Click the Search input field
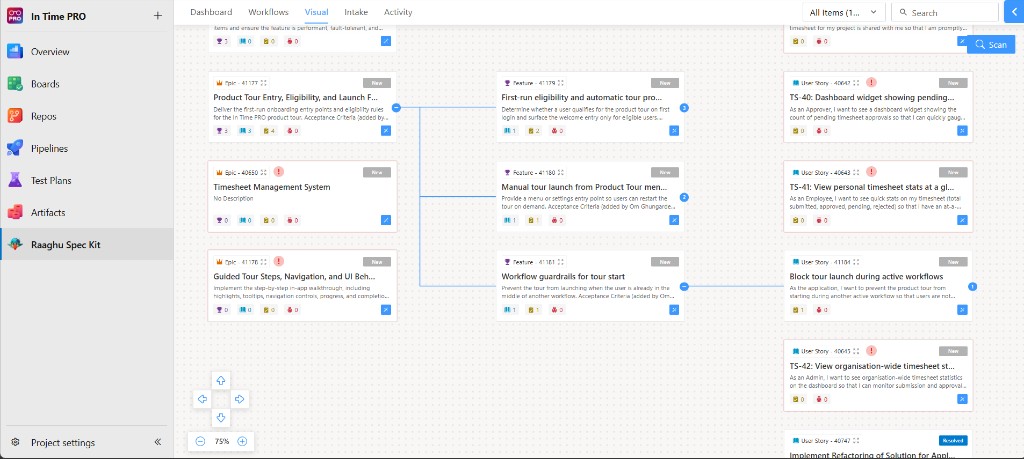 coord(944,12)
